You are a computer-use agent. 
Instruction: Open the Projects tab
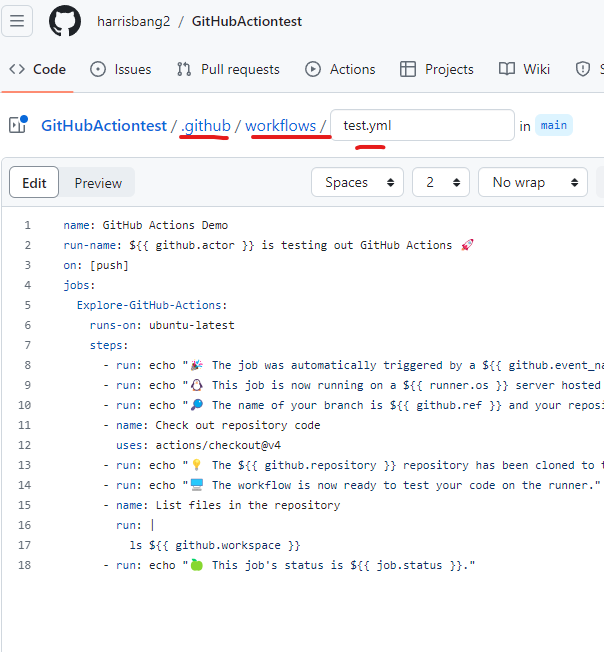pos(436,69)
